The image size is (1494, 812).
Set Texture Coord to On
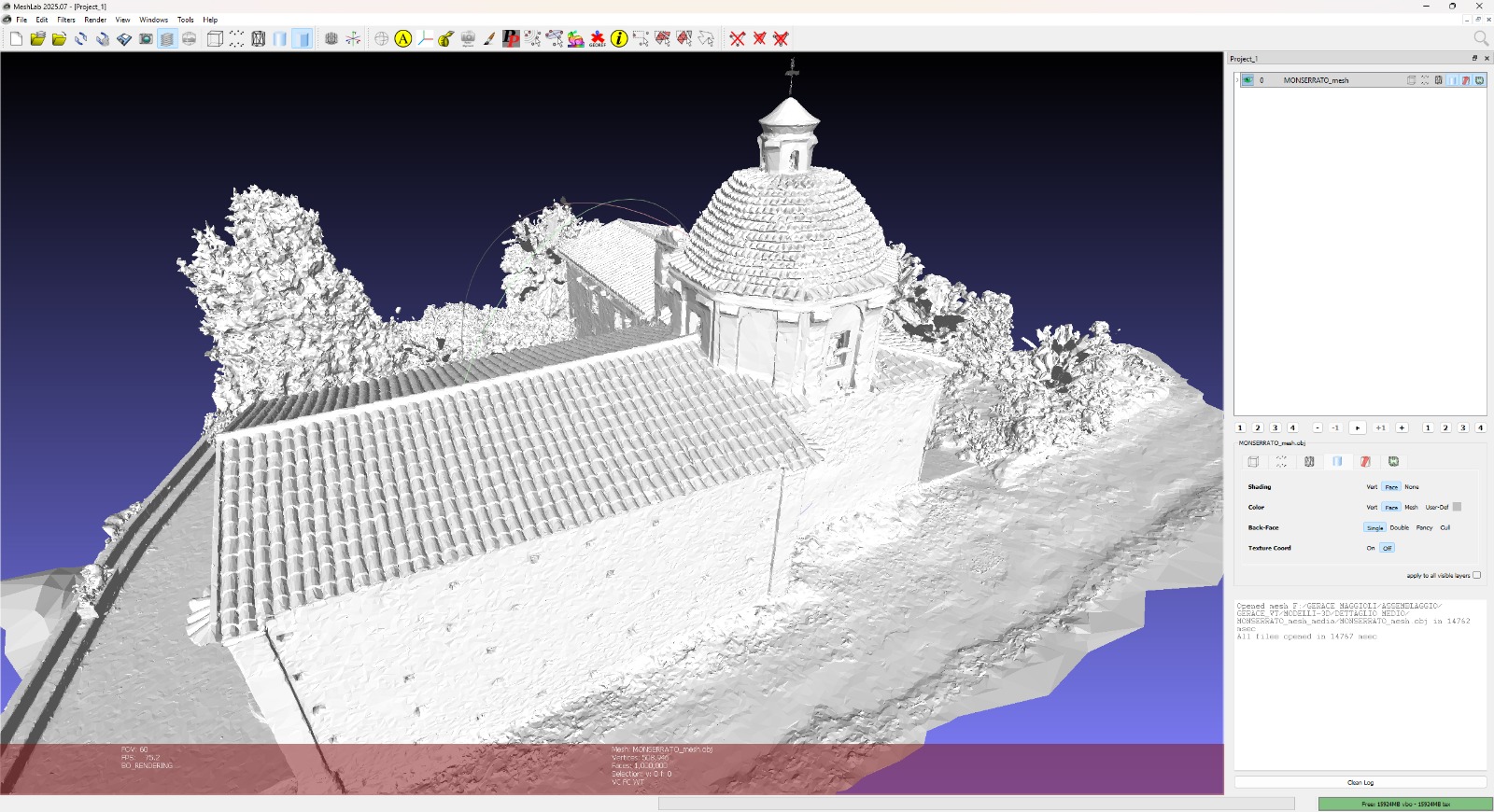[x=1371, y=548]
